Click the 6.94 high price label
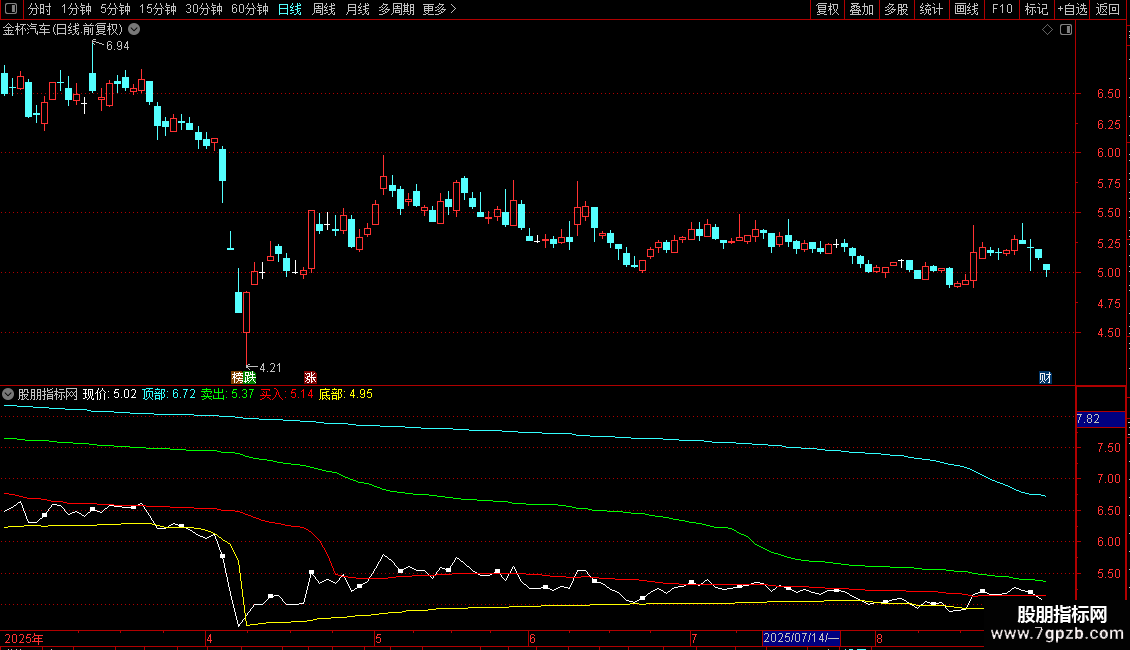 tap(117, 46)
